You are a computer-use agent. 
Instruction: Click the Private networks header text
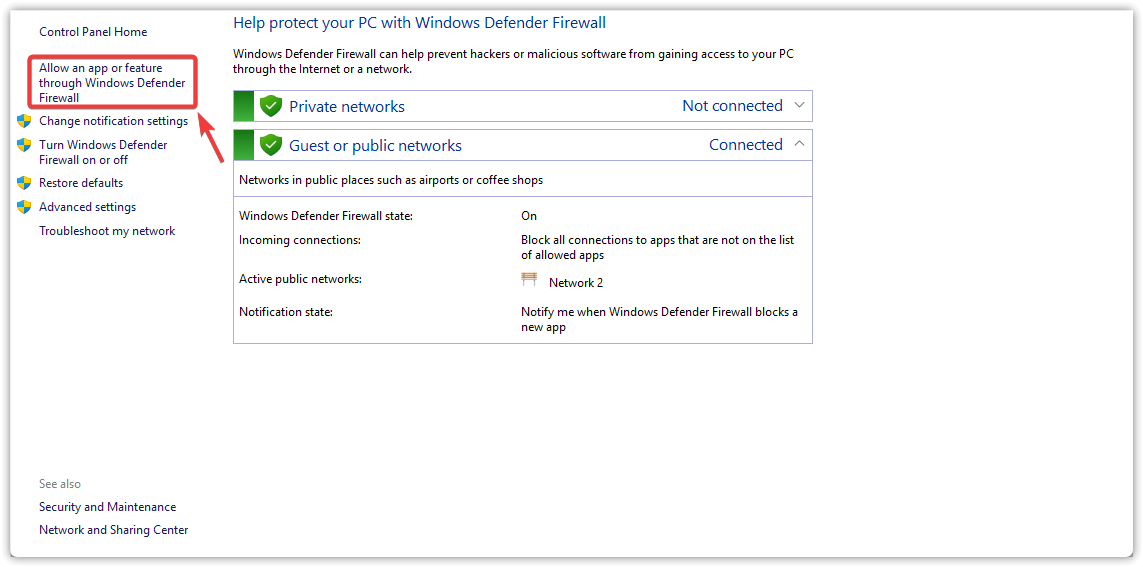(x=347, y=106)
